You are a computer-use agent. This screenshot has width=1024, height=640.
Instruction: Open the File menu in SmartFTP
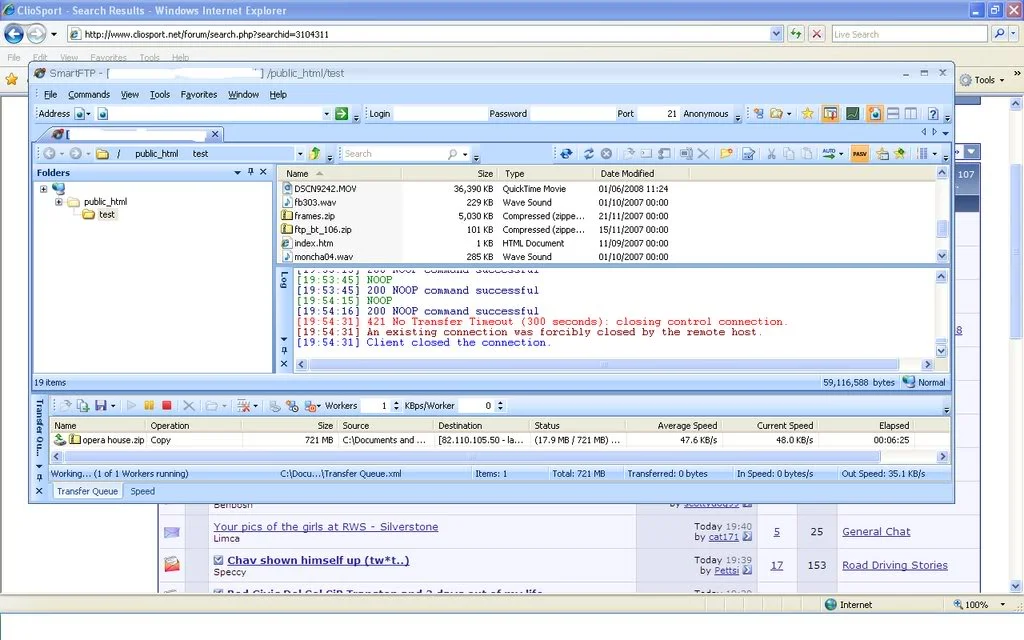pos(50,95)
